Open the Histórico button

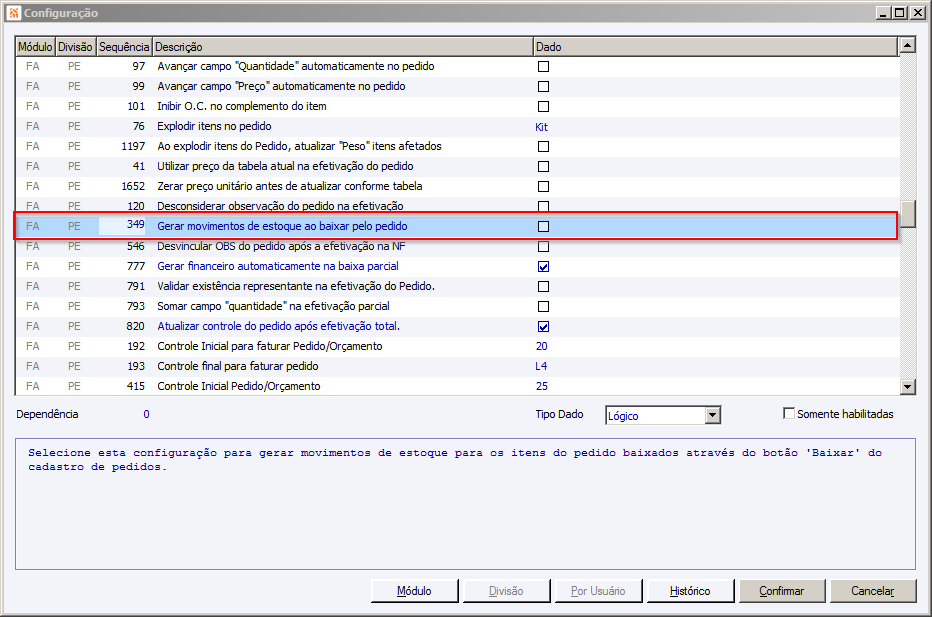click(690, 591)
